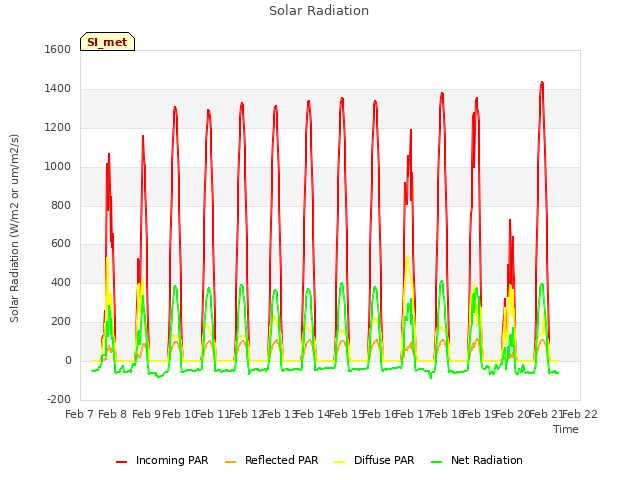This screenshot has height=480, width=640.
Task: Click the 1200 y-axis tick label
Action: pos(58,128)
